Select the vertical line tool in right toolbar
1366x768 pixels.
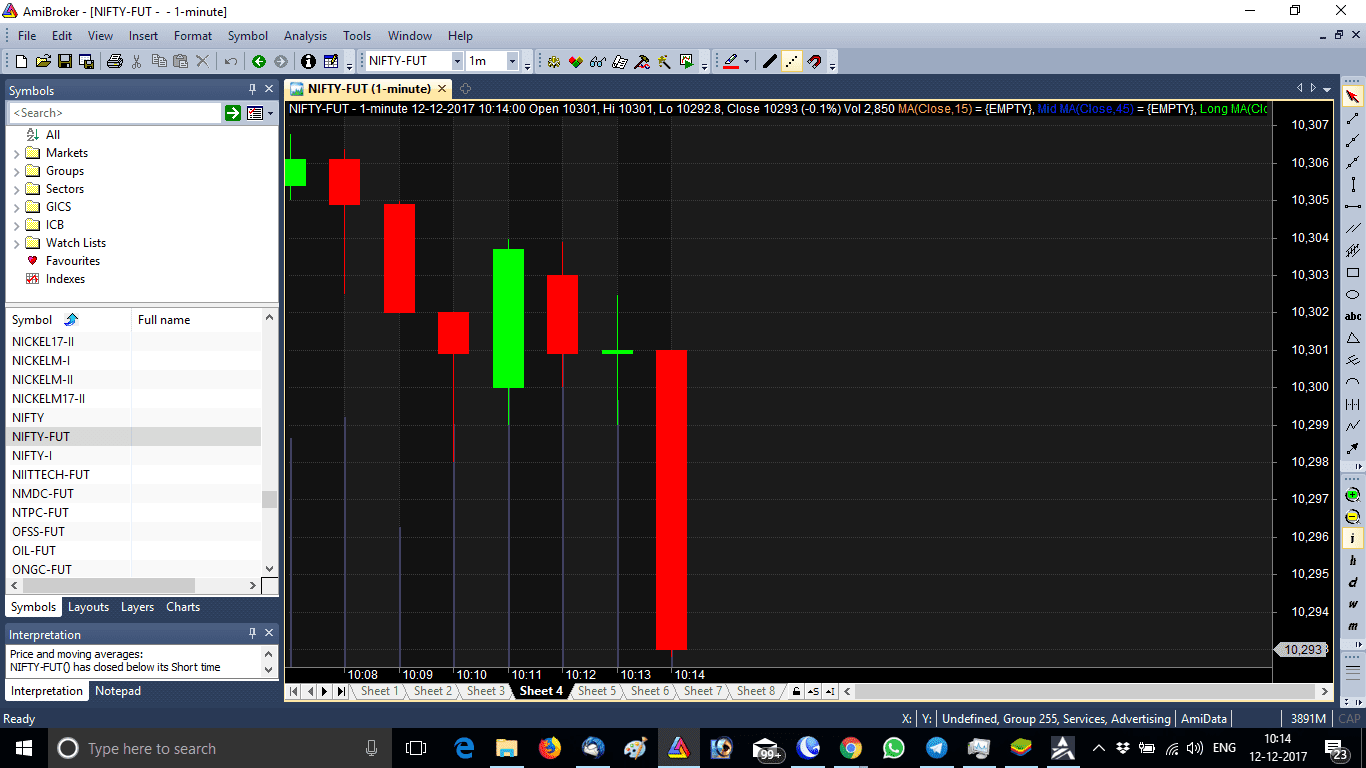(1353, 184)
